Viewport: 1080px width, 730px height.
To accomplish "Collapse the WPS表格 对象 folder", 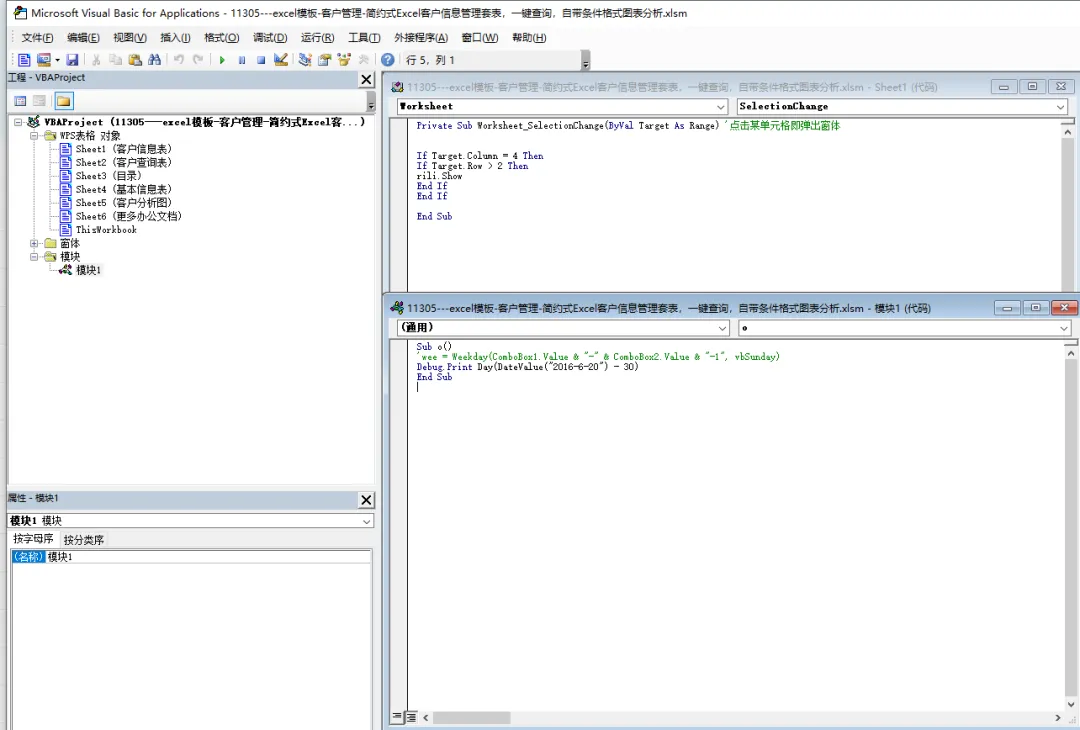I will coord(33,136).
